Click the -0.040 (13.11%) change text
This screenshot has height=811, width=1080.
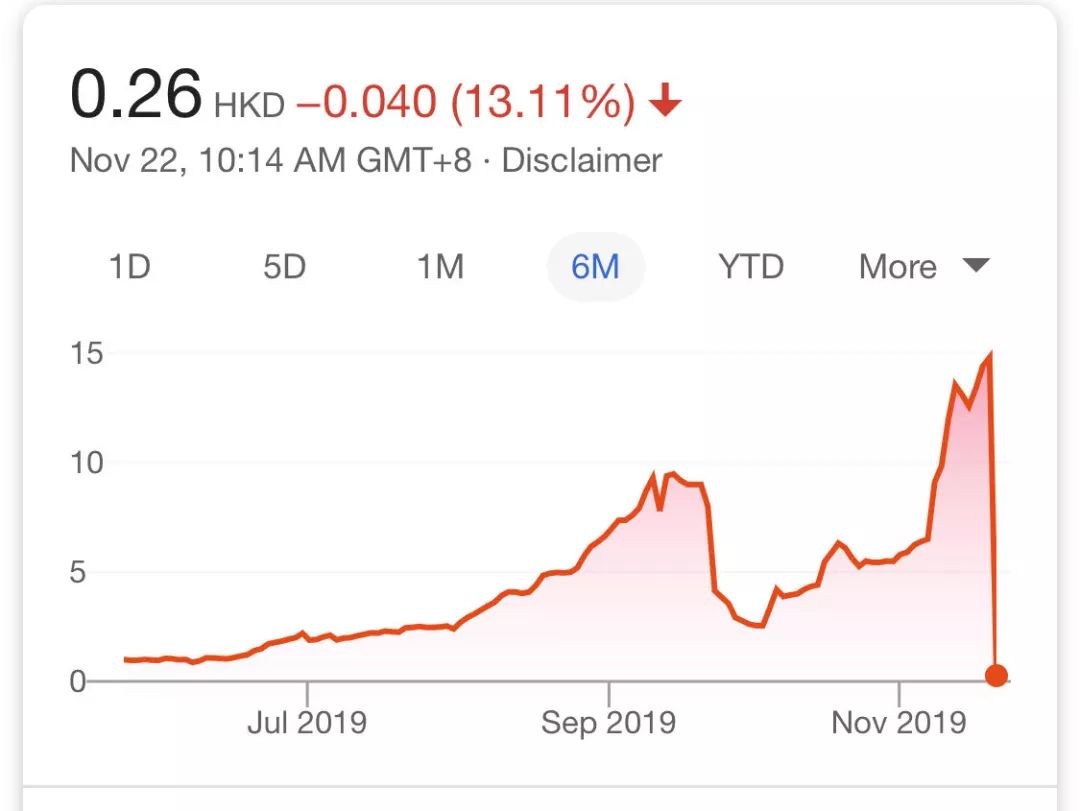466,102
